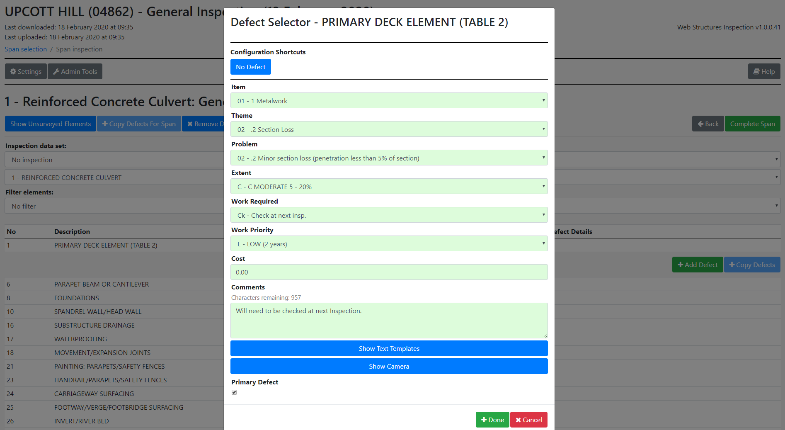Expand the Theme dropdown showing Section Loss
The height and width of the screenshot is (430, 785).
(389, 129)
